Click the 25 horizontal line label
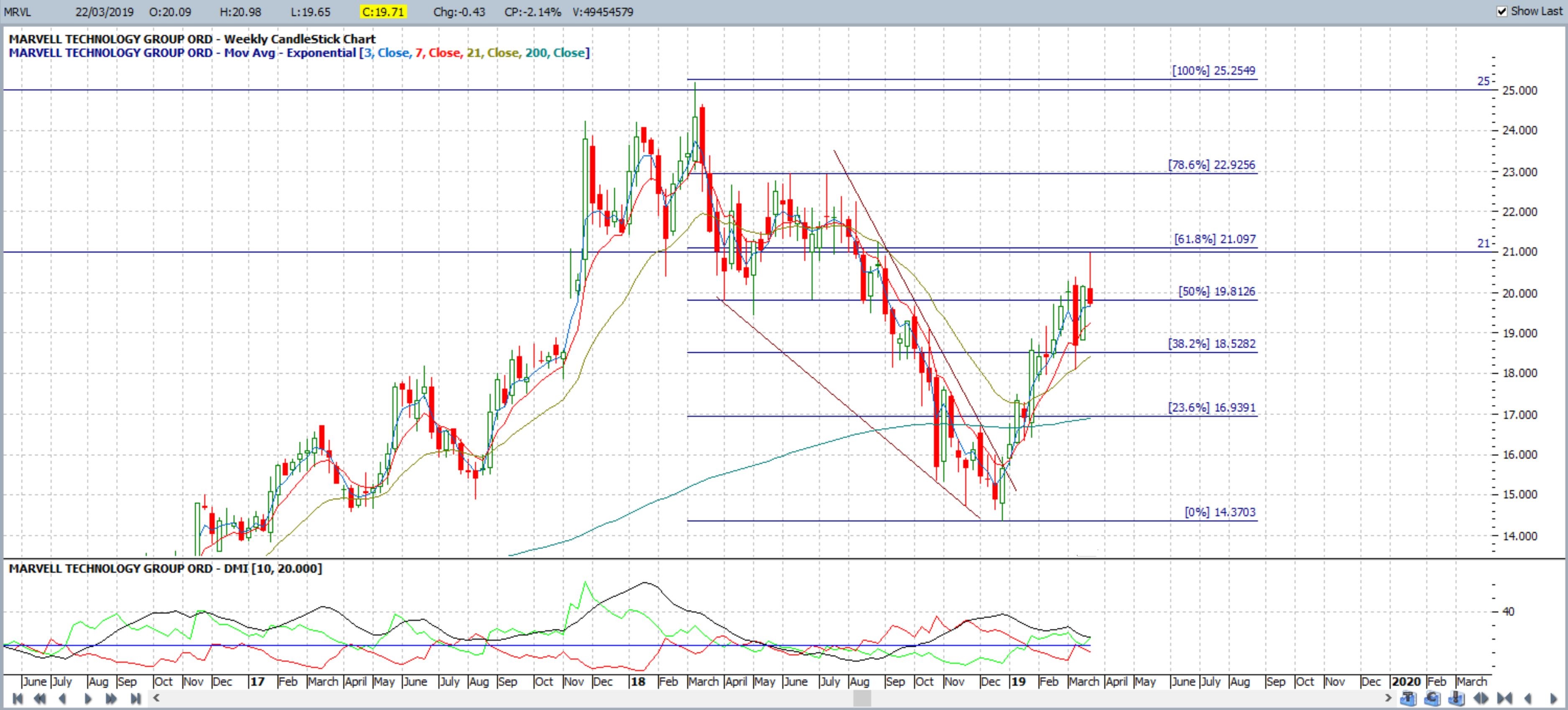This screenshot has width=1568, height=710. pyautogui.click(x=1484, y=81)
